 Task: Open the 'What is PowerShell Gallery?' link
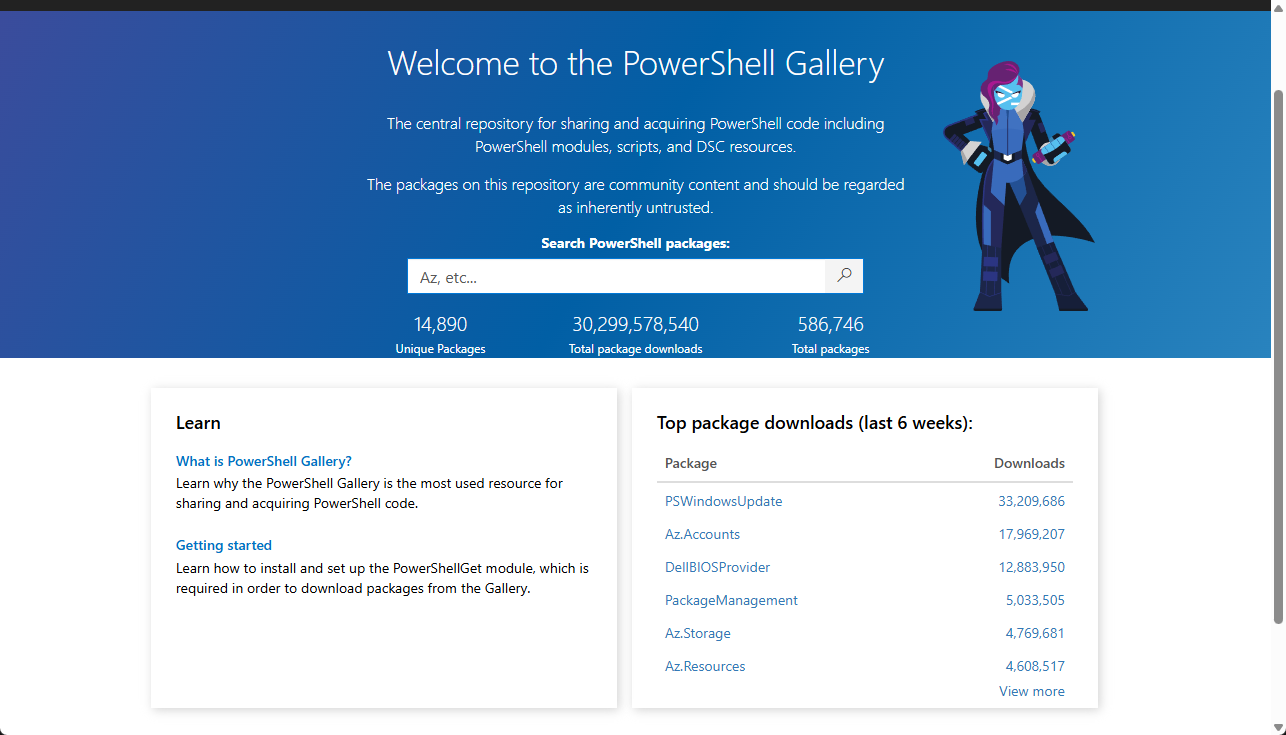pos(264,461)
